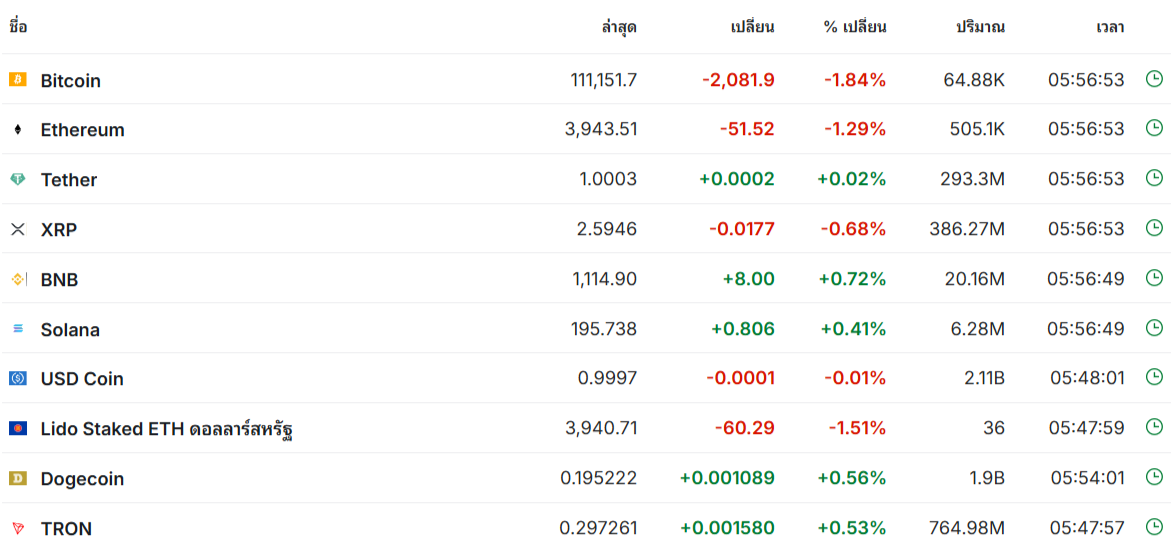Sort by the ล่าสุด column header
The width and height of the screenshot is (1174, 547).
coord(619,27)
